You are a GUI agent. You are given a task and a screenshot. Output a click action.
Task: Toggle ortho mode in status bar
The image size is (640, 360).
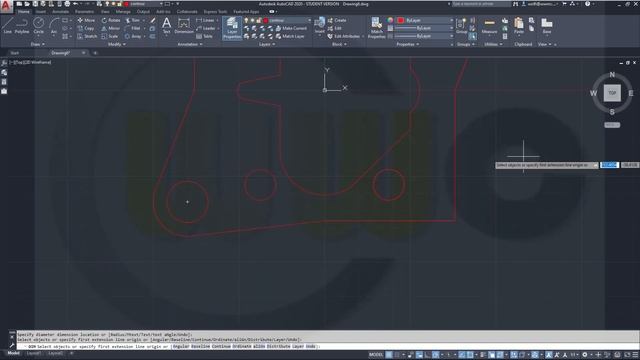(x=427, y=355)
